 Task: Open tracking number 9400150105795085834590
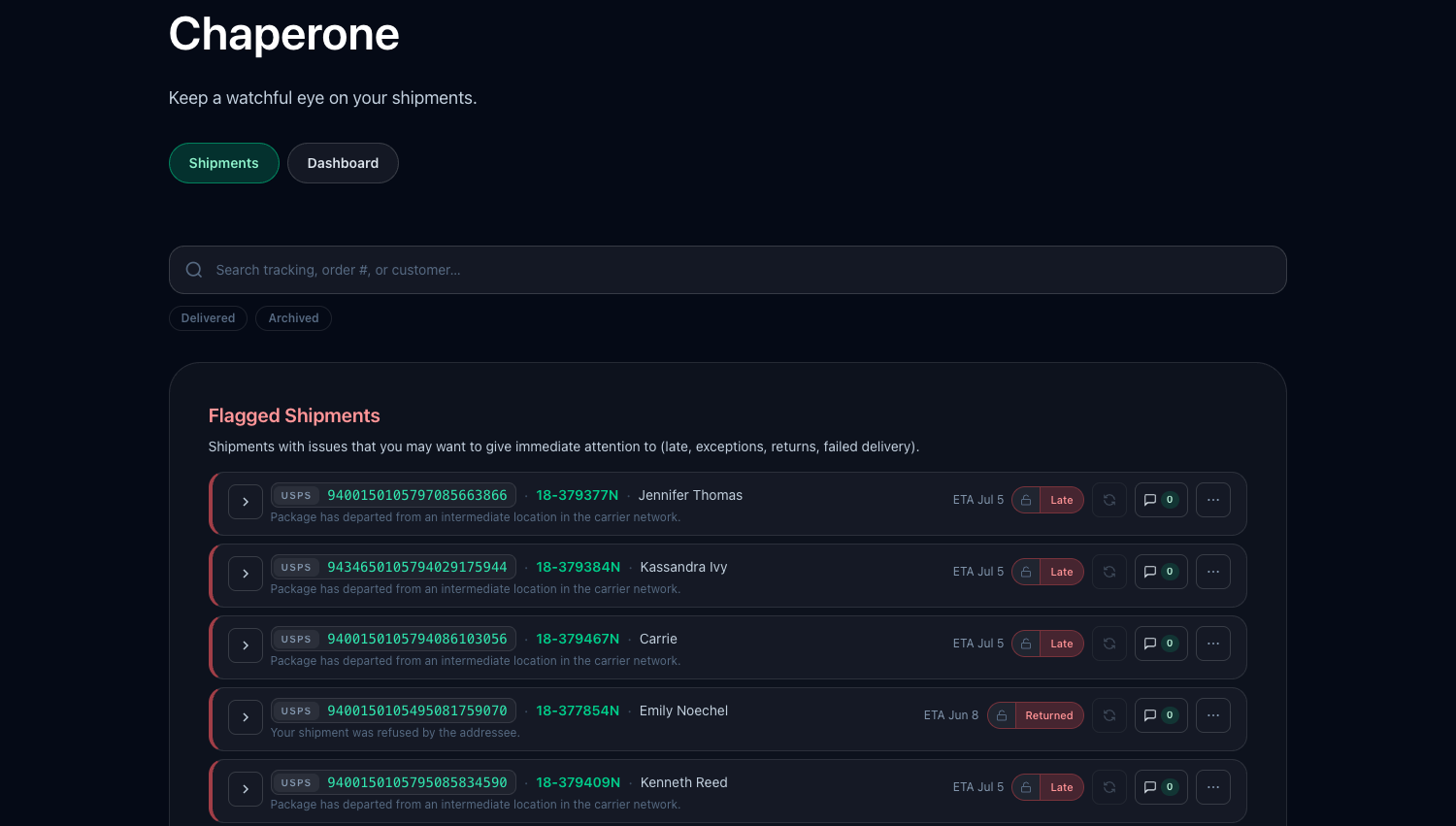pos(416,782)
